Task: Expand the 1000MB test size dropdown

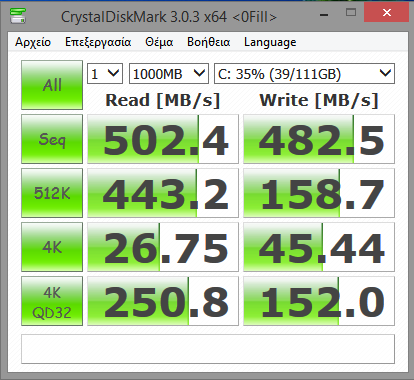Action: [169, 73]
